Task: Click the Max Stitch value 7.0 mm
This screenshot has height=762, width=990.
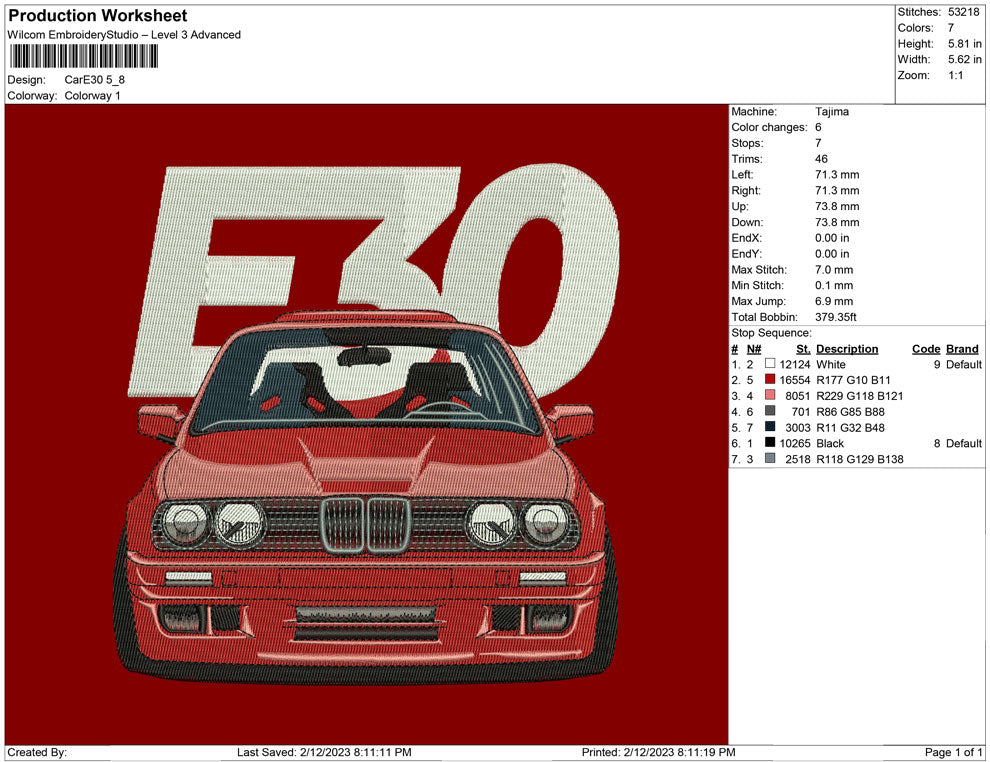Action: [x=833, y=270]
